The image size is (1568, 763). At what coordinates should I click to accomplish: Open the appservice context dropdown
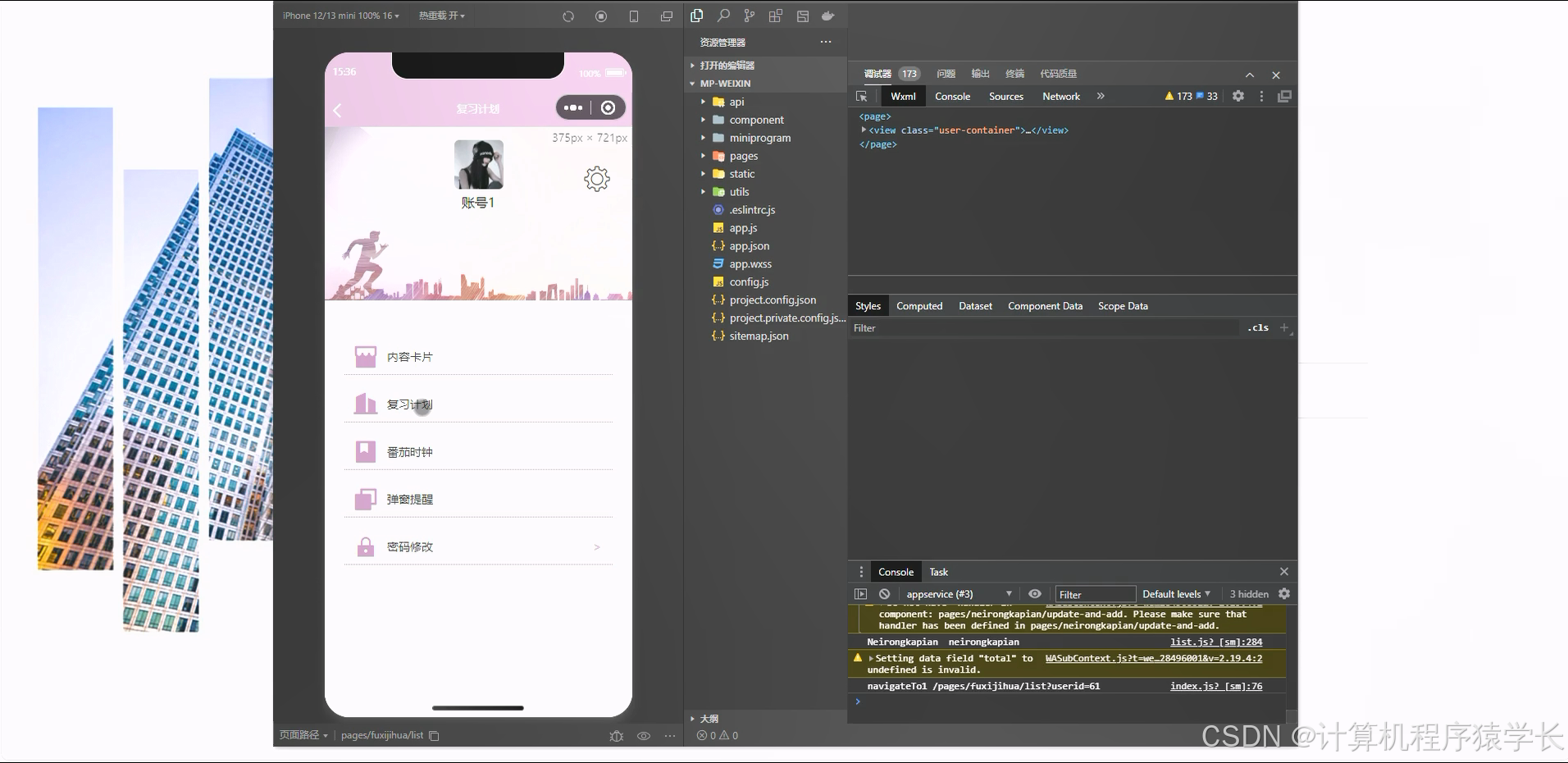click(959, 594)
